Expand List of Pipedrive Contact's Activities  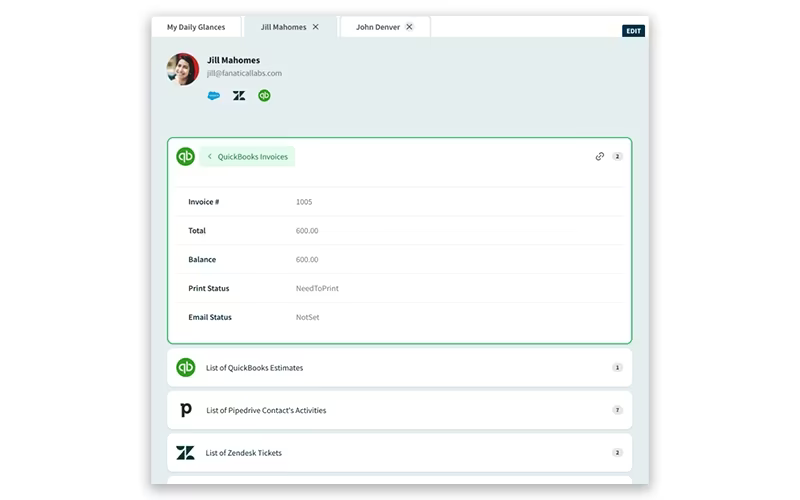click(399, 410)
